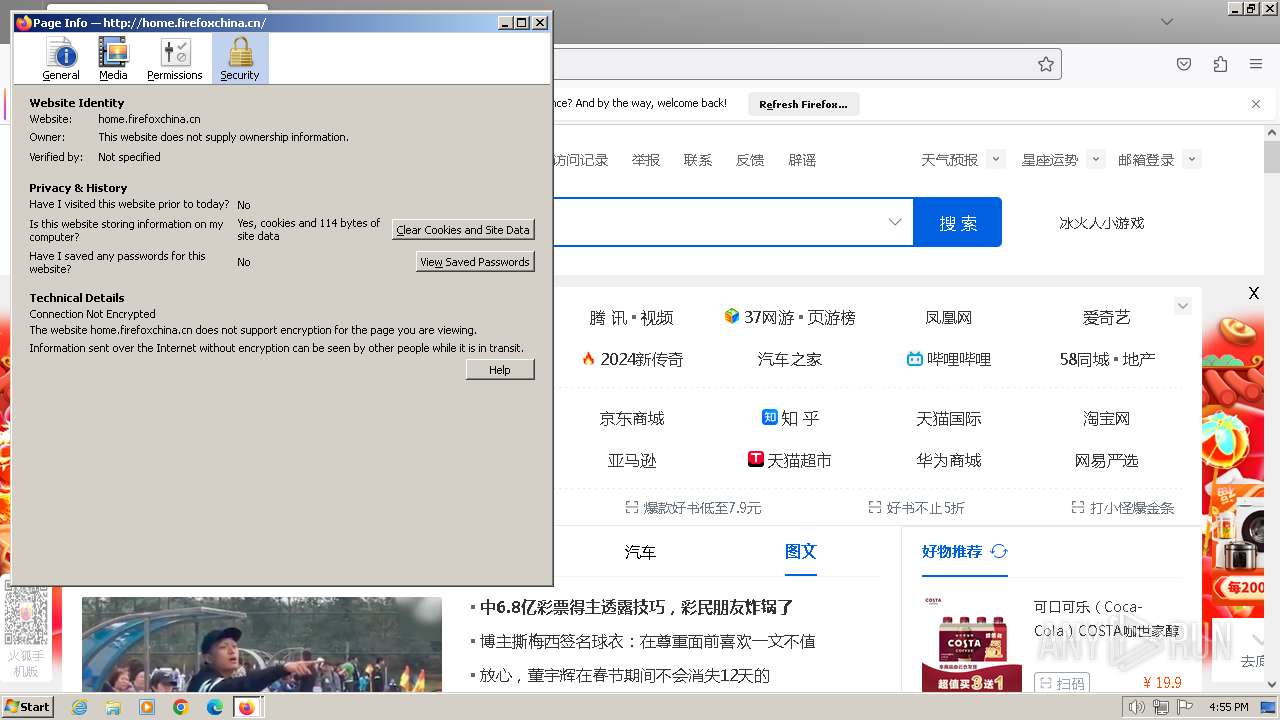Launch Internet Explorer from the taskbar
Viewport: 1280px width, 720px height.
(79, 707)
